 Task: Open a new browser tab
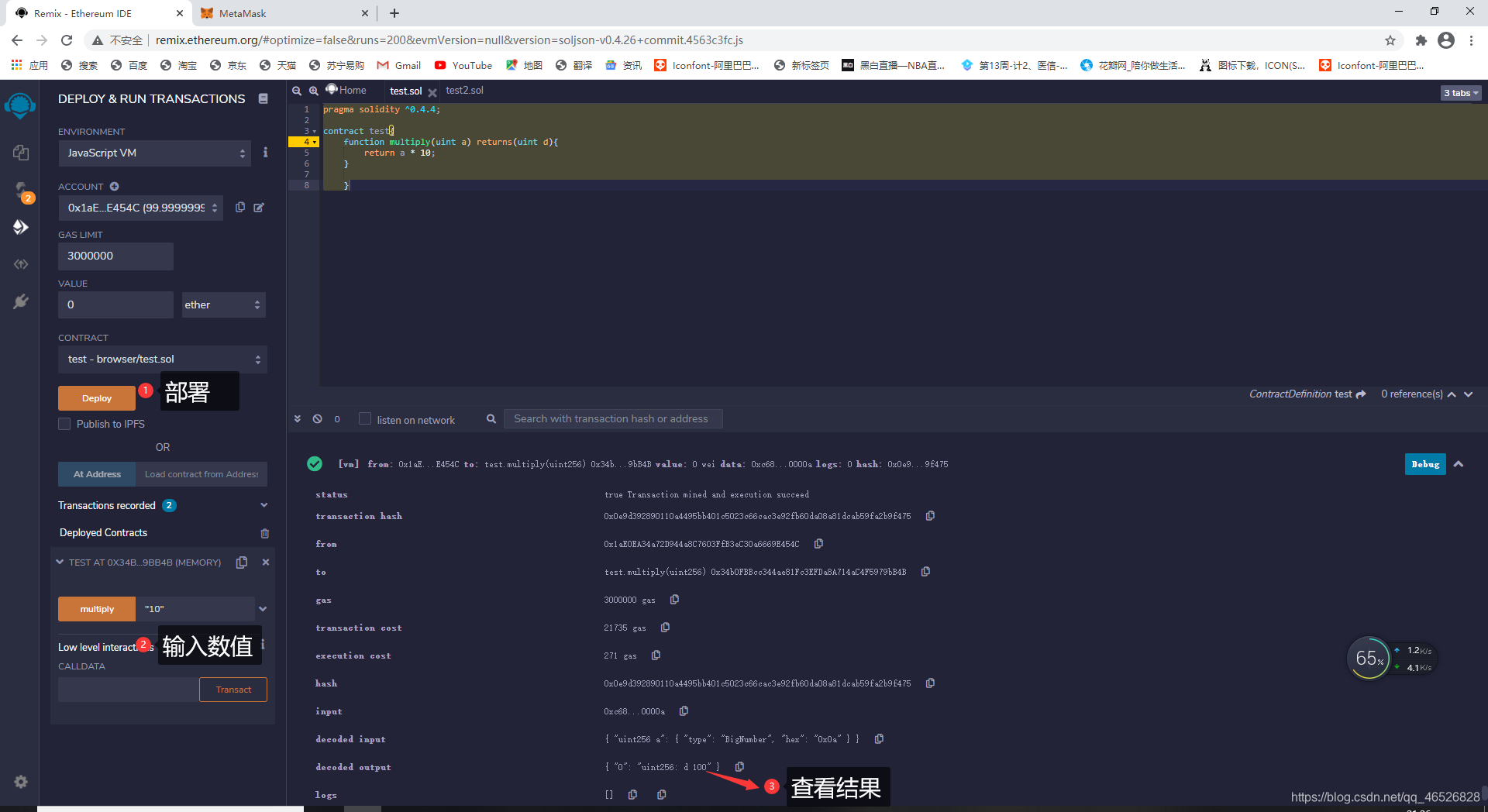[394, 13]
